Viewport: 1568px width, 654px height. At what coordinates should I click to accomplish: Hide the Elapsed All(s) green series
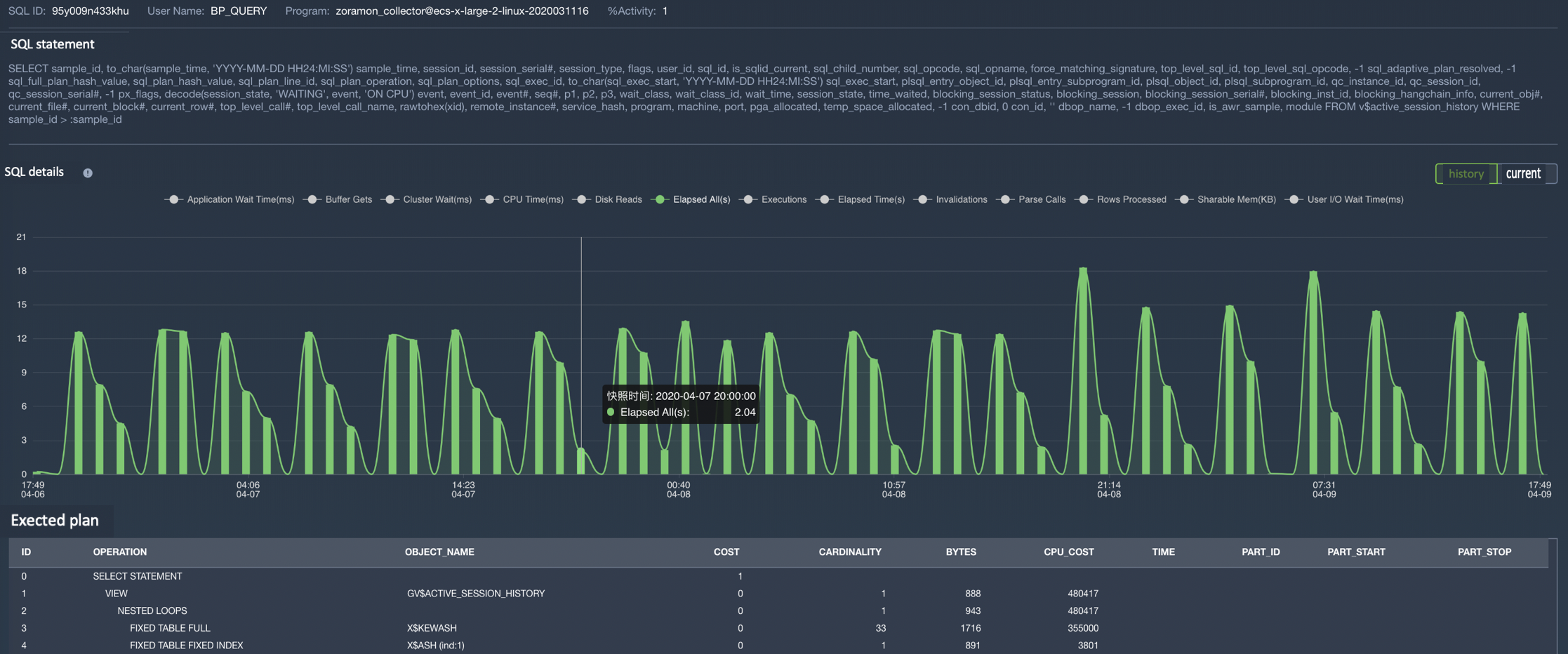[x=660, y=199]
